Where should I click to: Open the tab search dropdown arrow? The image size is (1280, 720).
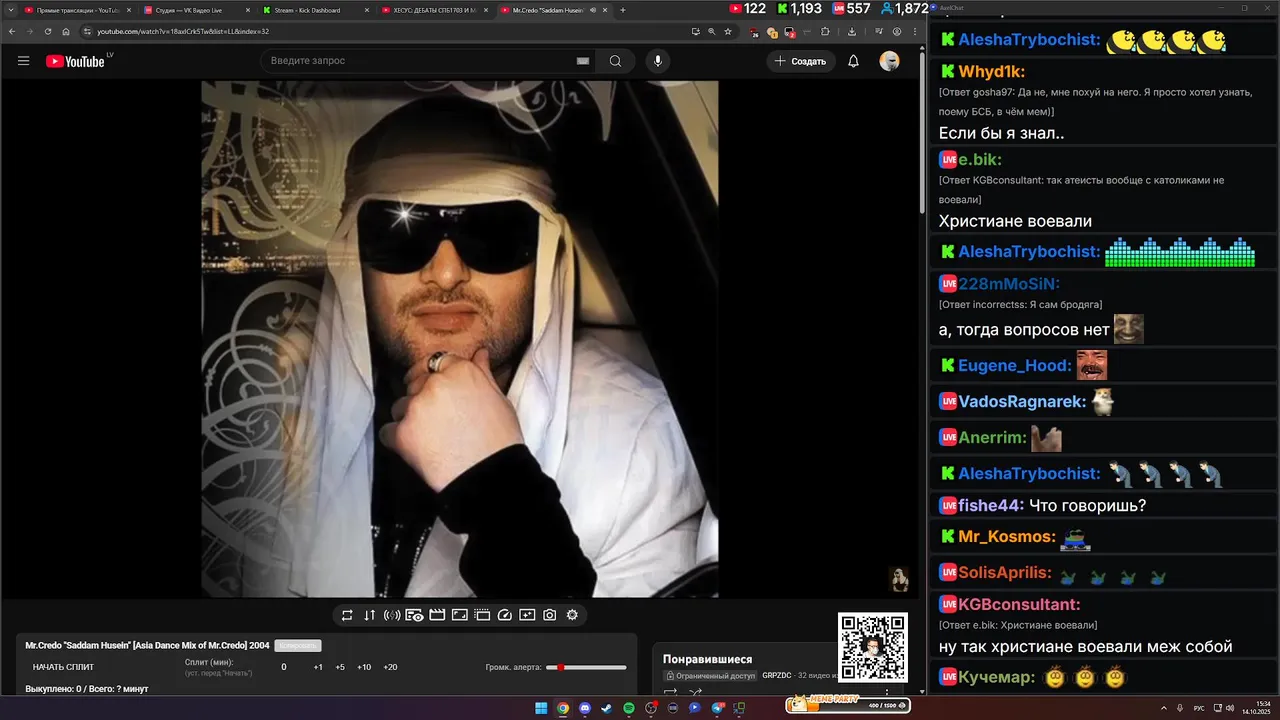(x=10, y=10)
